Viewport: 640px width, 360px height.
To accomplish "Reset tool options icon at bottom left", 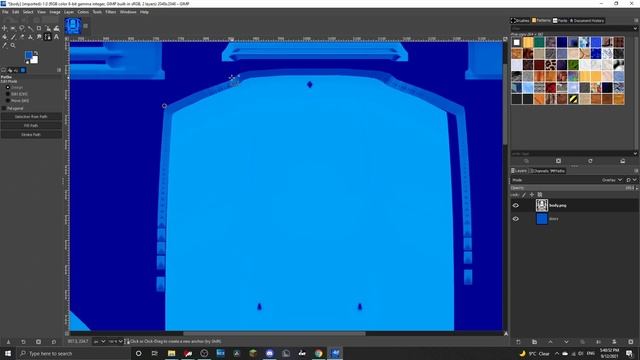I will [x=53, y=342].
